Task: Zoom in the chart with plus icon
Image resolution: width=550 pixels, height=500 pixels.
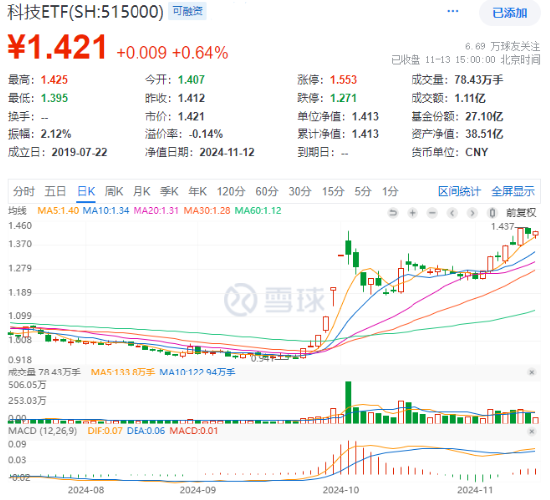Action: point(412,213)
